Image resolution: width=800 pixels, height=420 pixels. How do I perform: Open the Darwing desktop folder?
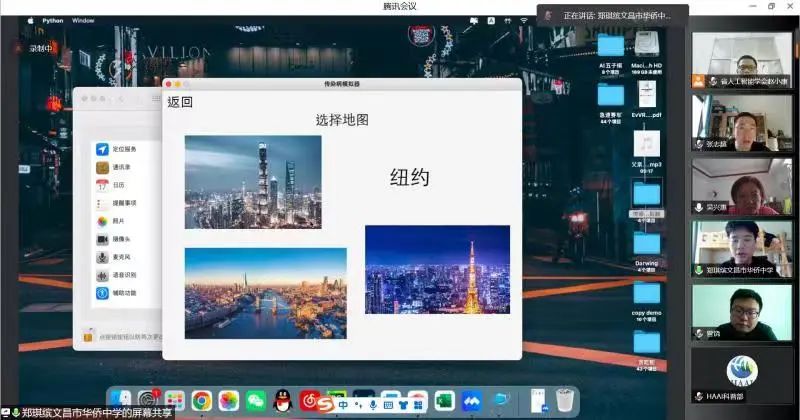(x=646, y=251)
